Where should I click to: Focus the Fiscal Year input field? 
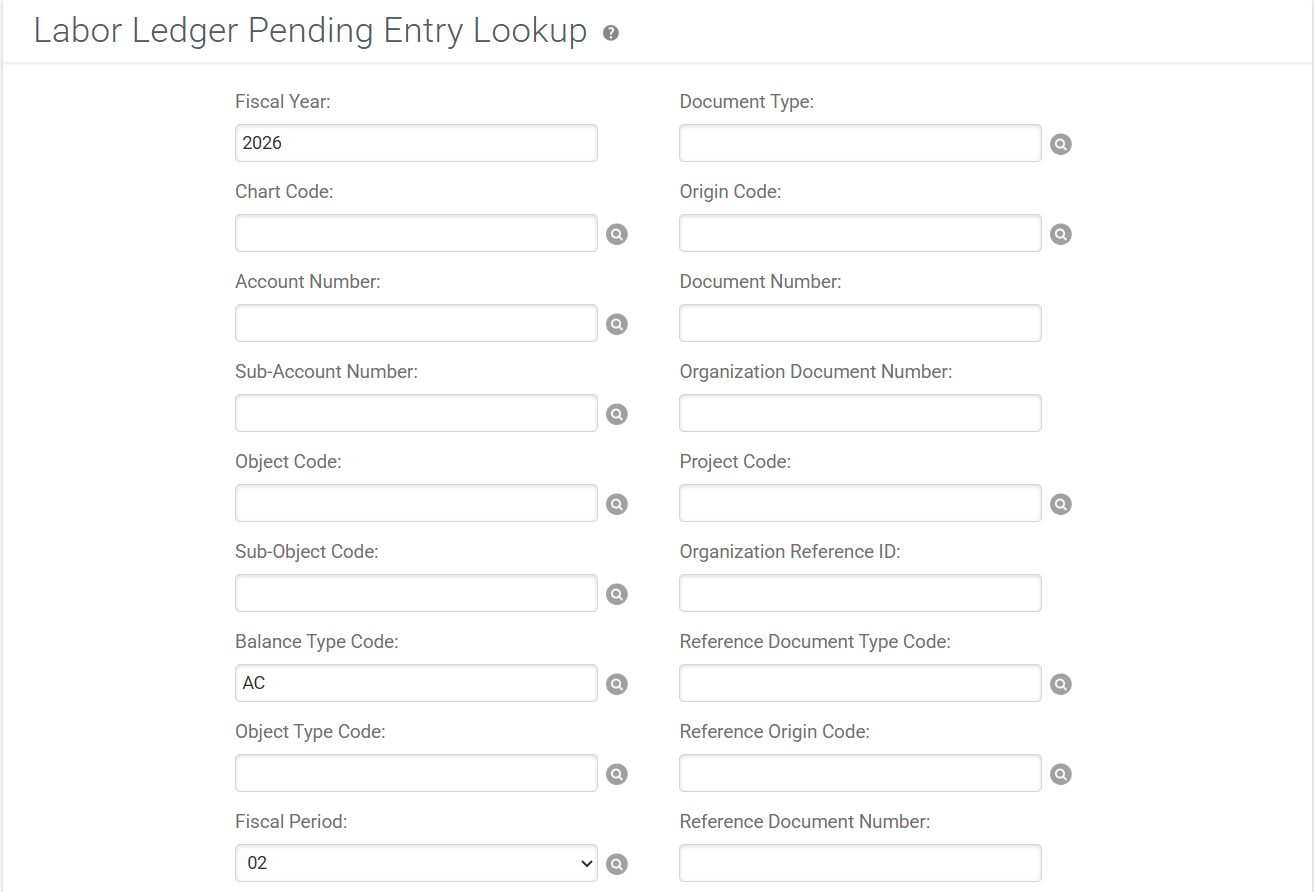pyautogui.click(x=416, y=143)
